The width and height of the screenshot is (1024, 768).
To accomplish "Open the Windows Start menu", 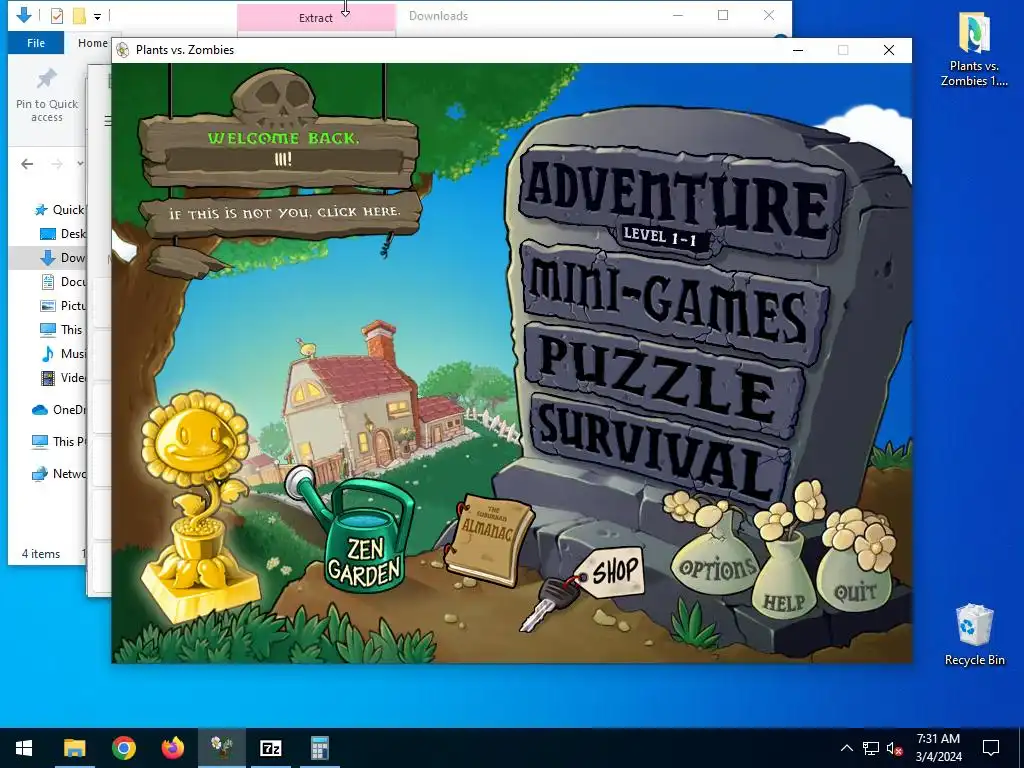I will click(x=24, y=748).
